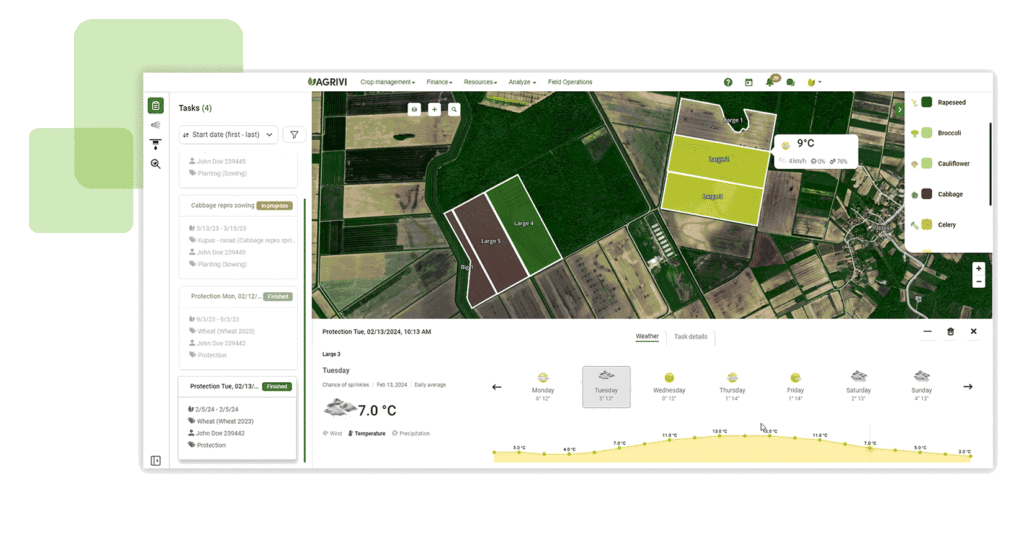Screen dimensions: 1024x541
Task: Click the AGRIVI logo
Action: (x=327, y=82)
